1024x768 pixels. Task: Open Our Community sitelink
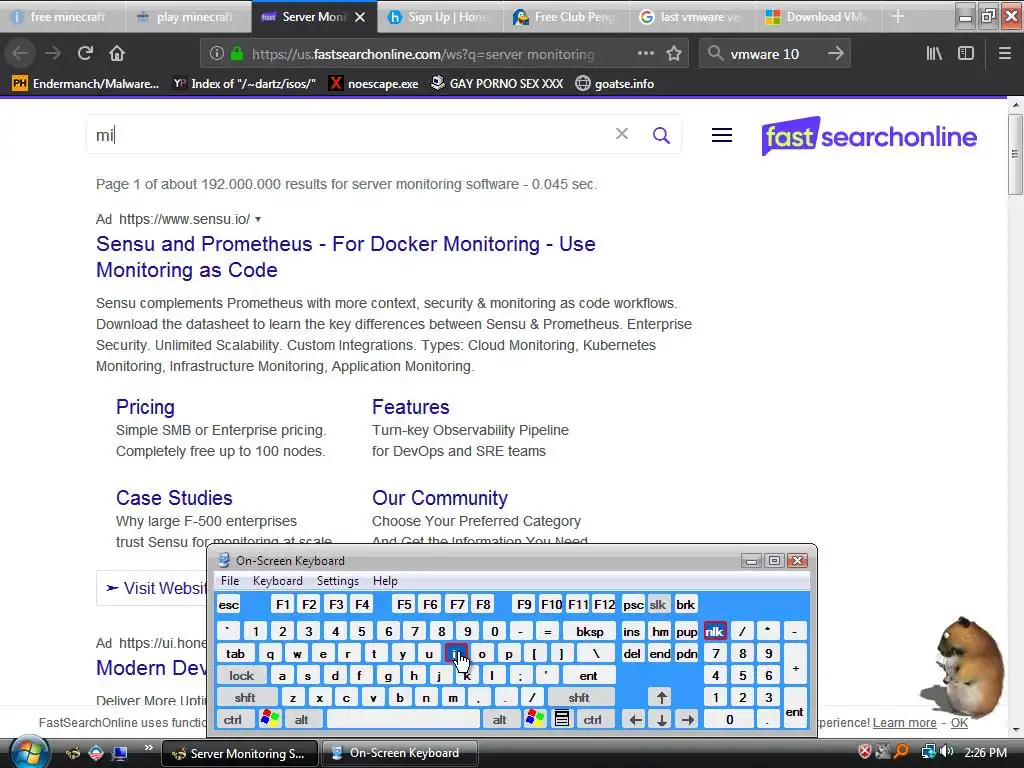440,498
